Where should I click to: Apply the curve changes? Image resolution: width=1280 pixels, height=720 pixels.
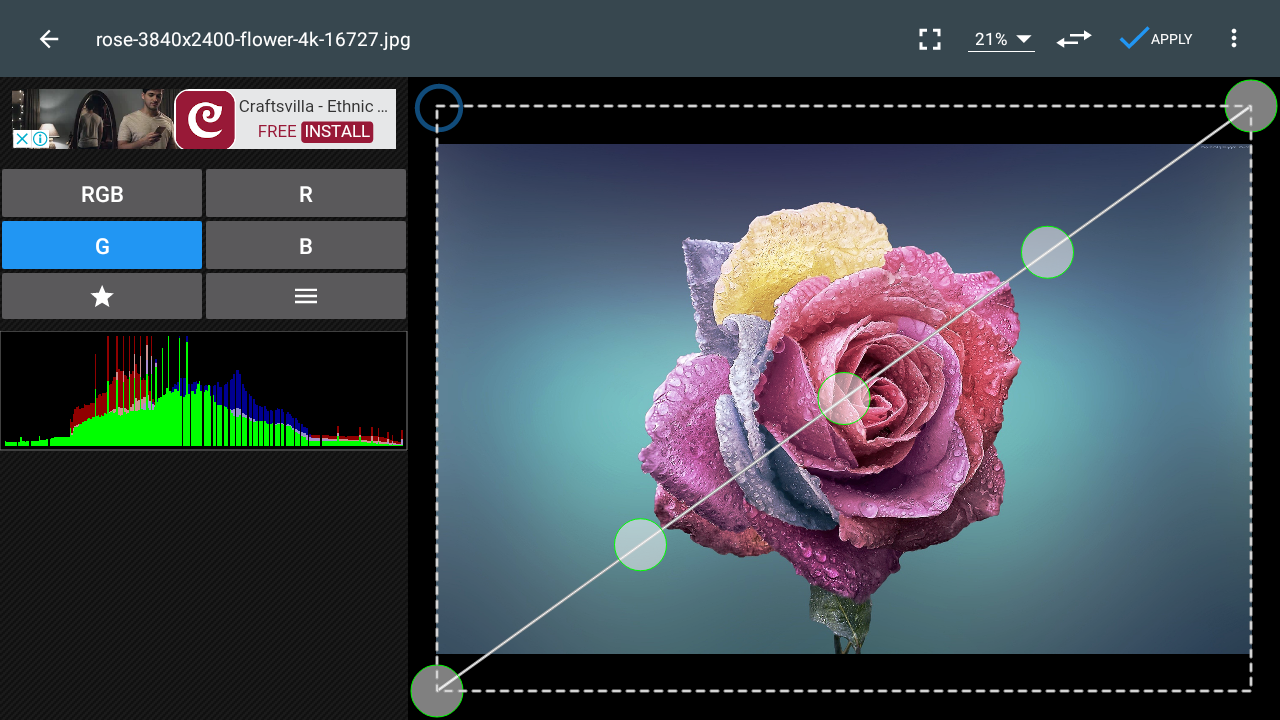click(1156, 39)
